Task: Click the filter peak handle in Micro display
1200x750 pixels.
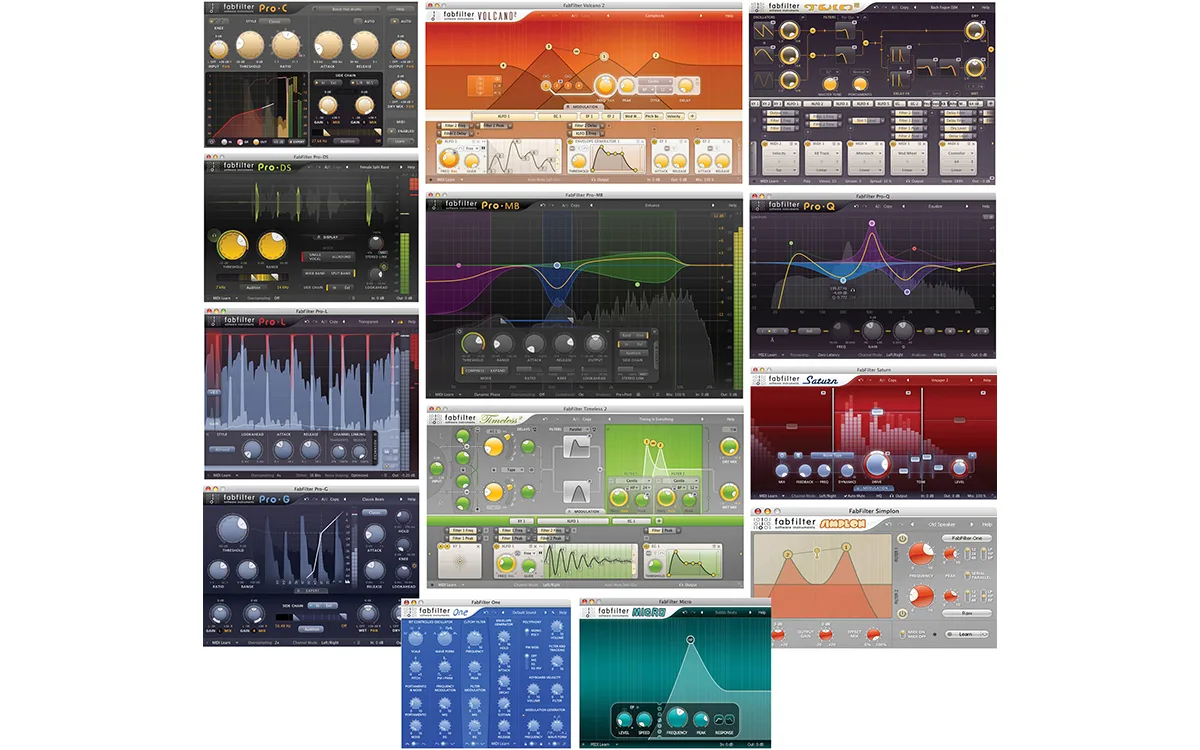Action: (690, 639)
